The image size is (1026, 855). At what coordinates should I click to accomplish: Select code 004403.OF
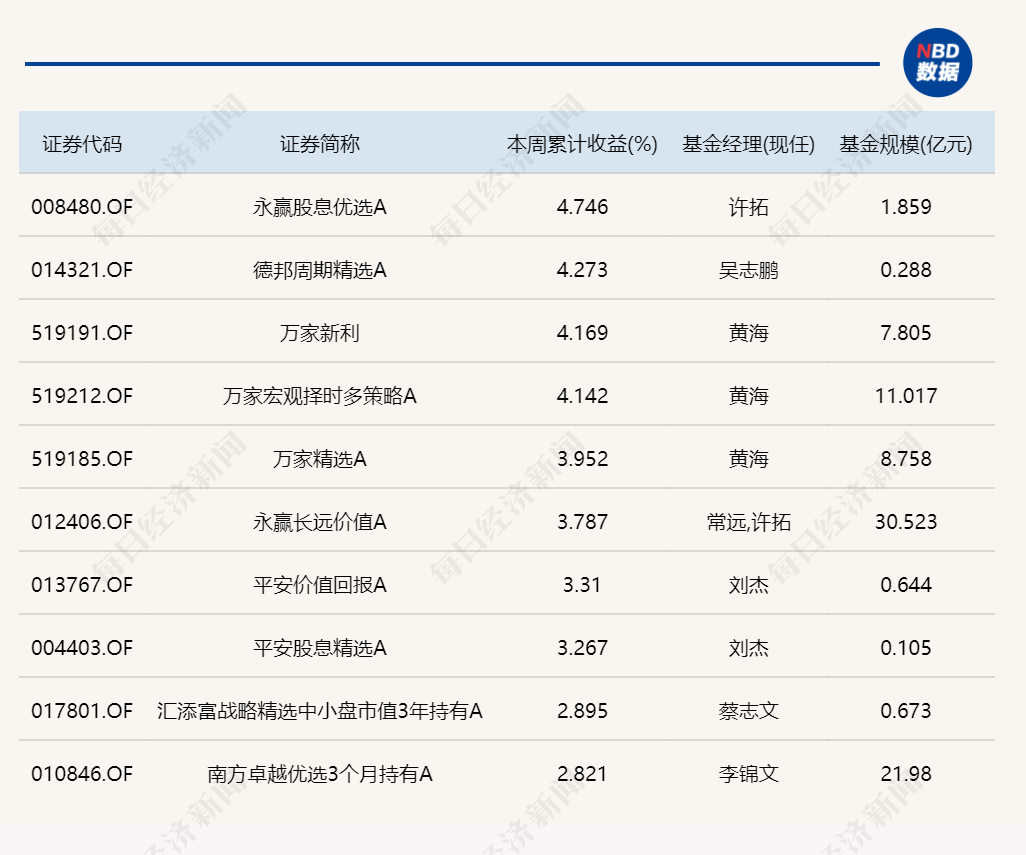point(82,648)
